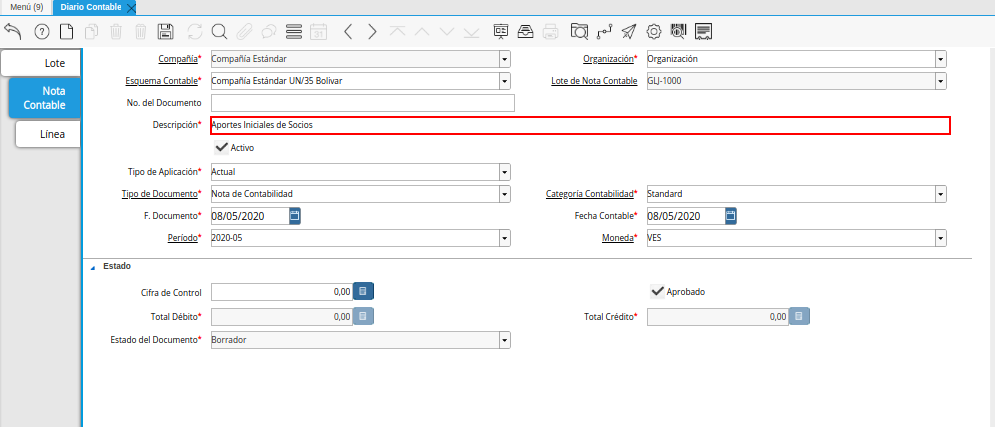Click the Organización label link
This screenshot has width=995, height=427.
tap(608, 59)
